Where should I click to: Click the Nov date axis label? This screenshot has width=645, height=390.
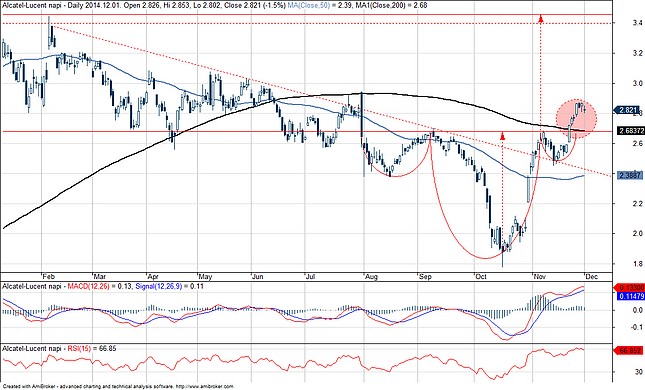[539, 276]
